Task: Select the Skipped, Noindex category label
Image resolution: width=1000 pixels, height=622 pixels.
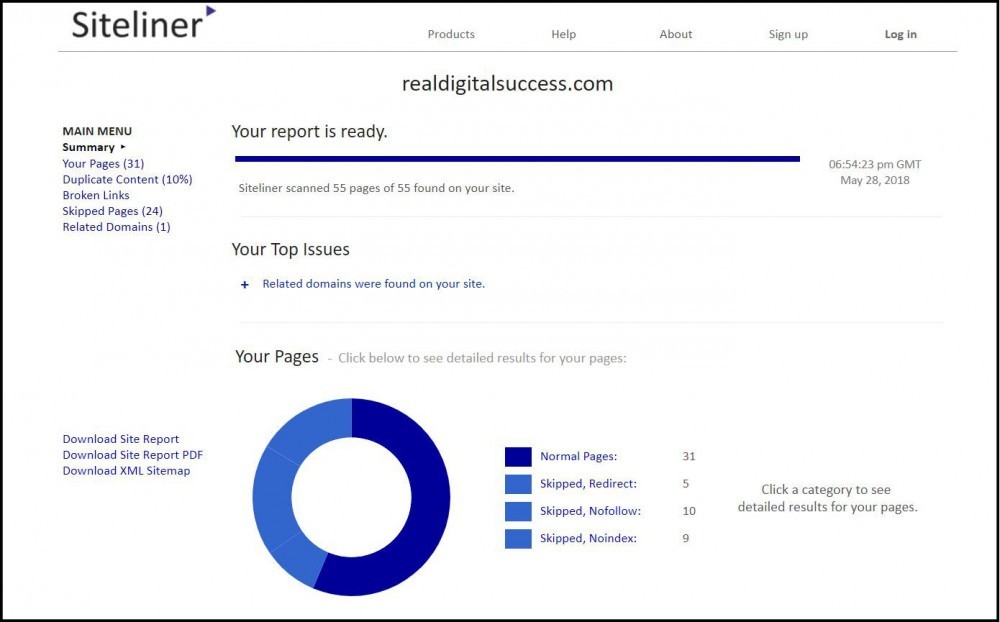Action: pos(588,538)
